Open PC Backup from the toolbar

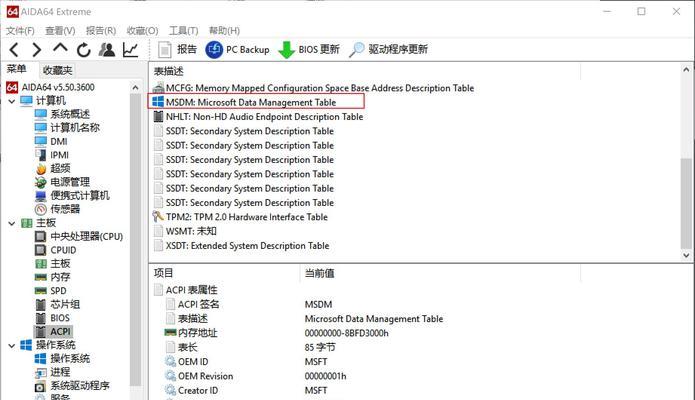pyautogui.click(x=237, y=49)
